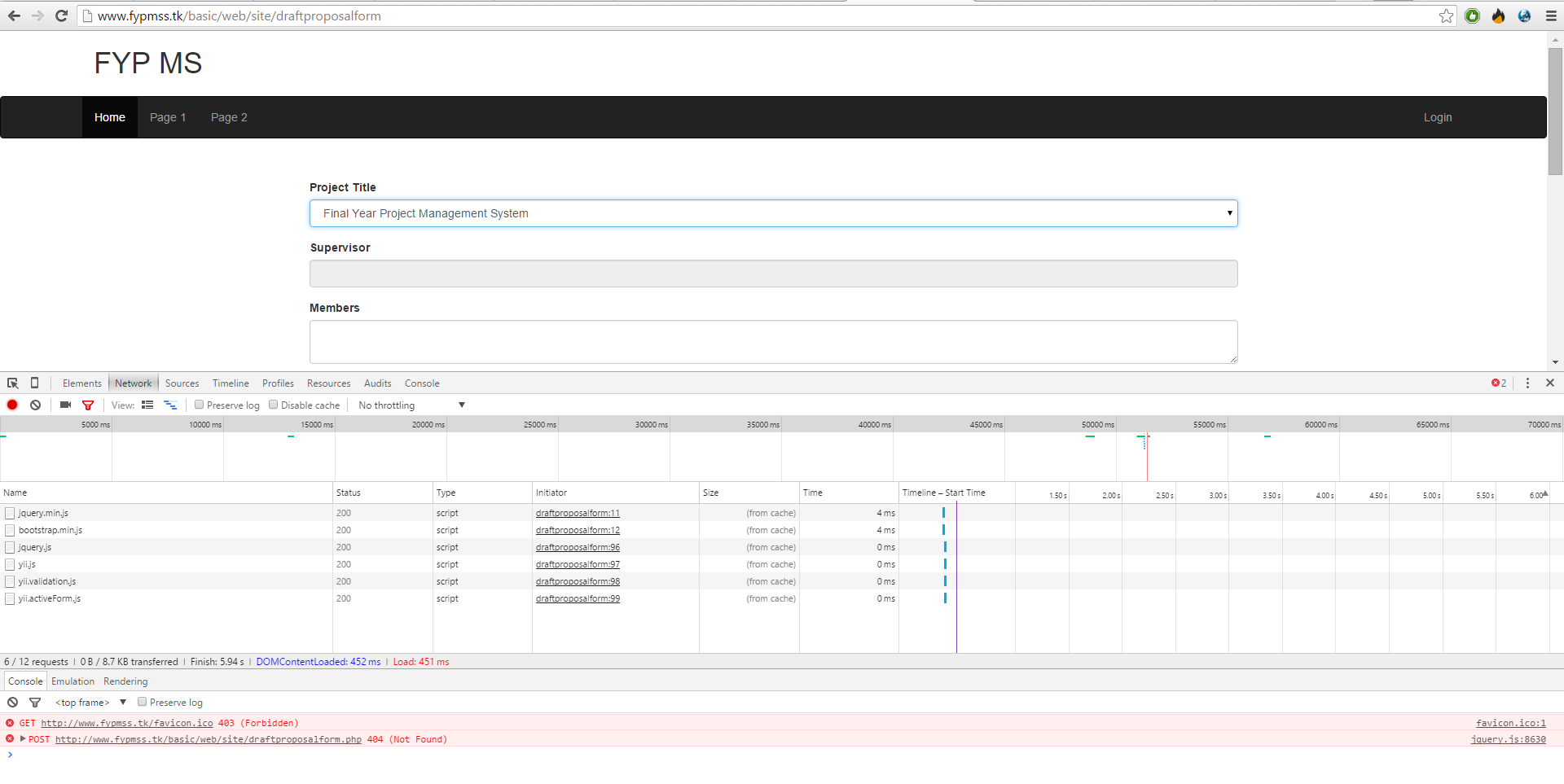
Task: Switch to the Sources tab
Action: click(x=182, y=383)
